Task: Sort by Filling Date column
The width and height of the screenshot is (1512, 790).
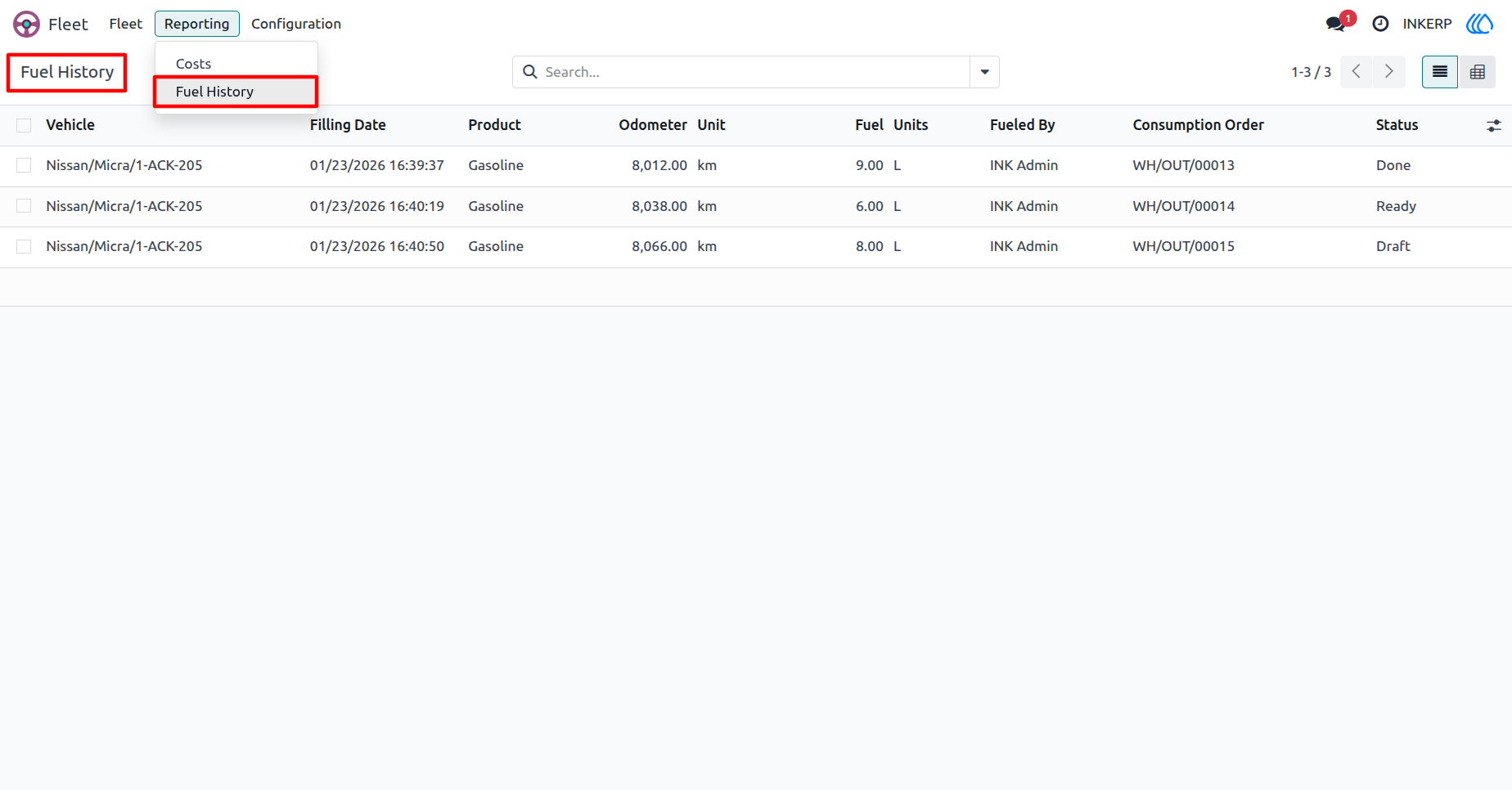Action: pyautogui.click(x=348, y=125)
